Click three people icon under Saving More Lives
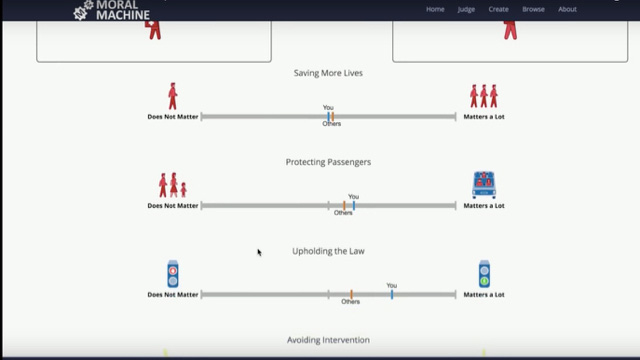The image size is (640, 360). tap(484, 96)
